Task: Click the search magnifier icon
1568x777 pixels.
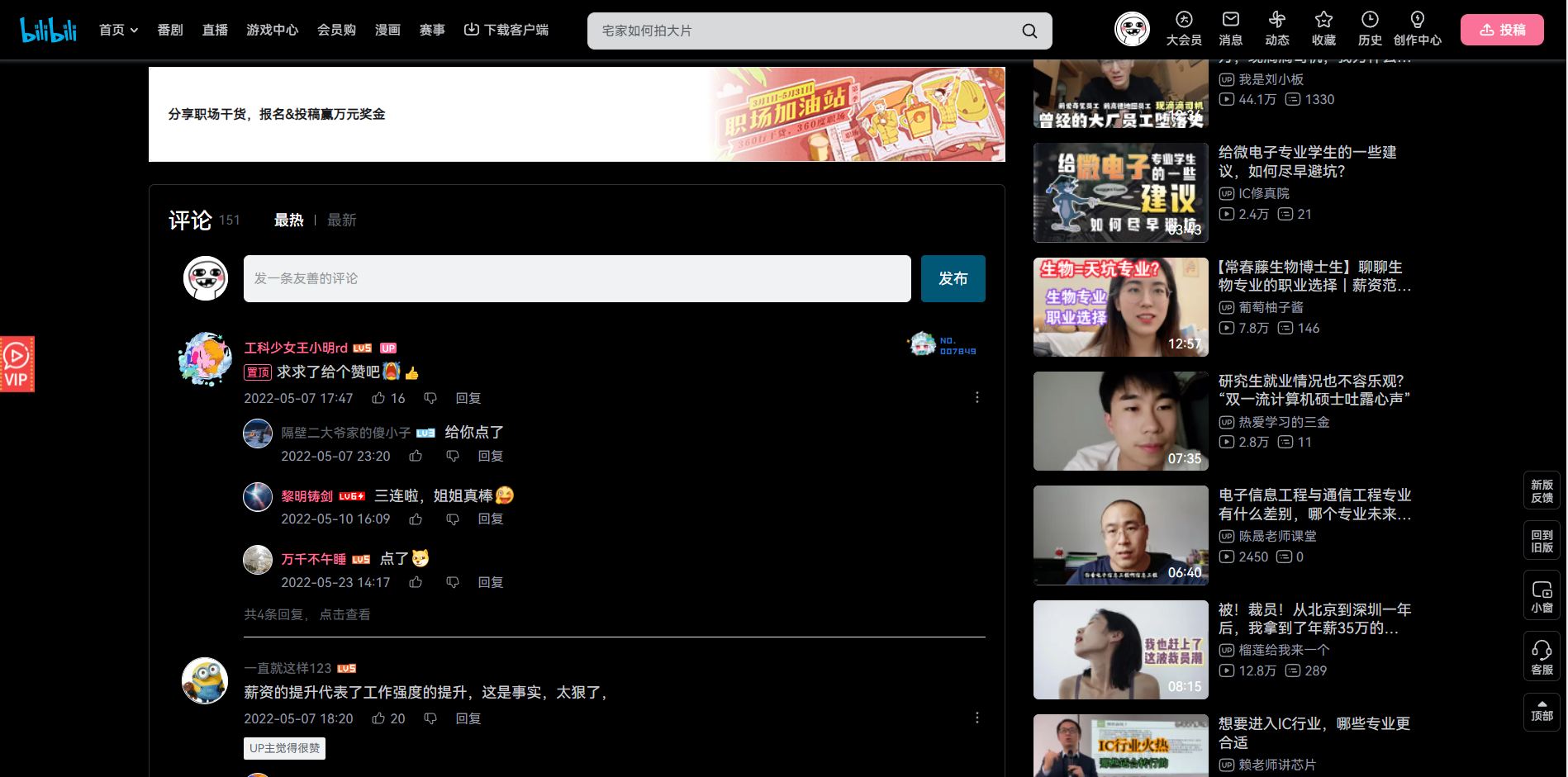Action: pos(1029,31)
